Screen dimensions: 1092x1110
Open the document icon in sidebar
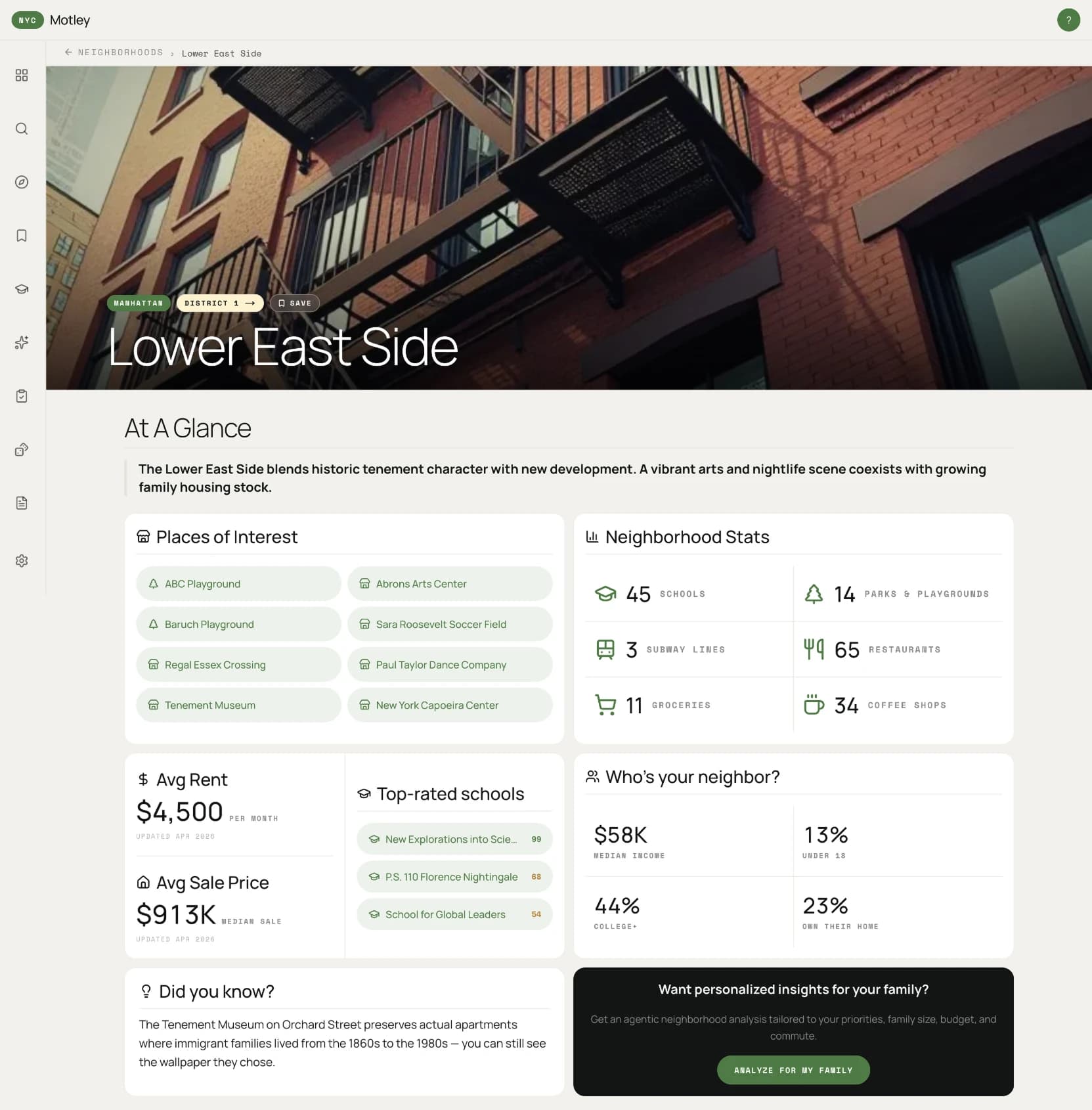click(x=22, y=503)
